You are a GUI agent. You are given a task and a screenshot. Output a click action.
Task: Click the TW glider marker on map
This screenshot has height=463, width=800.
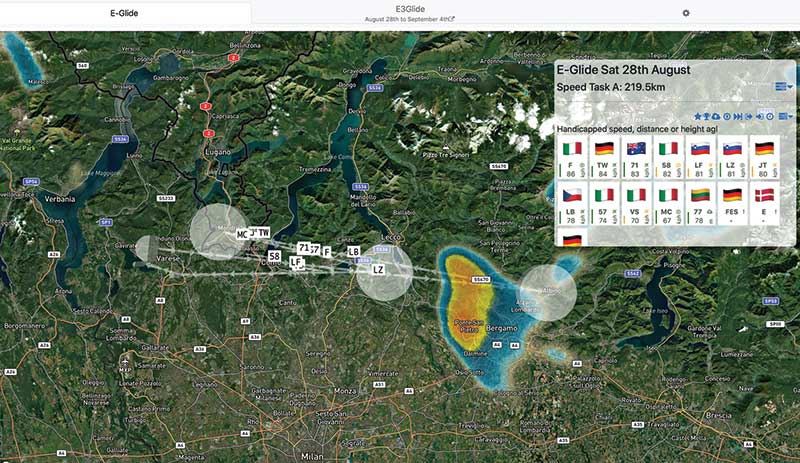(263, 233)
